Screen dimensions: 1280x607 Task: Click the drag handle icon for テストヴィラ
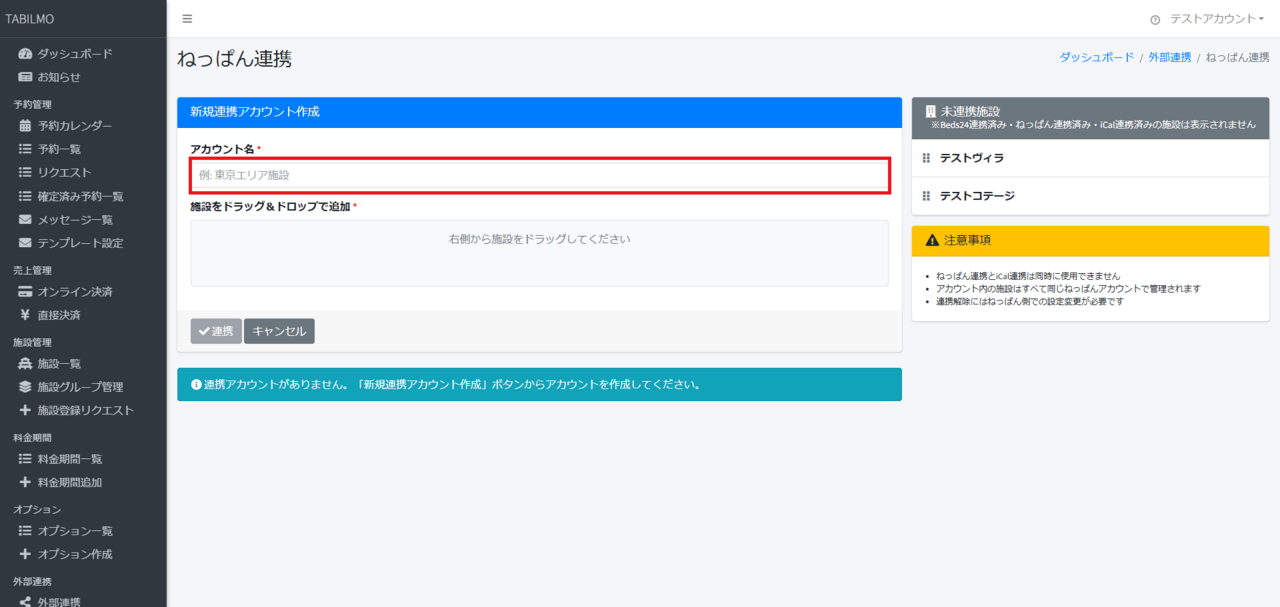(926, 158)
